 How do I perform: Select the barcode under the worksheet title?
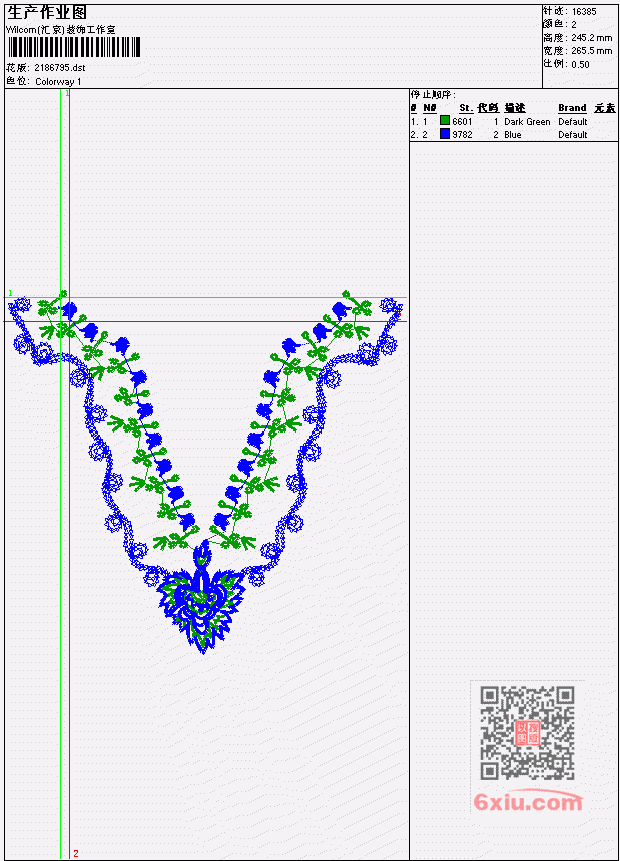coord(74,47)
